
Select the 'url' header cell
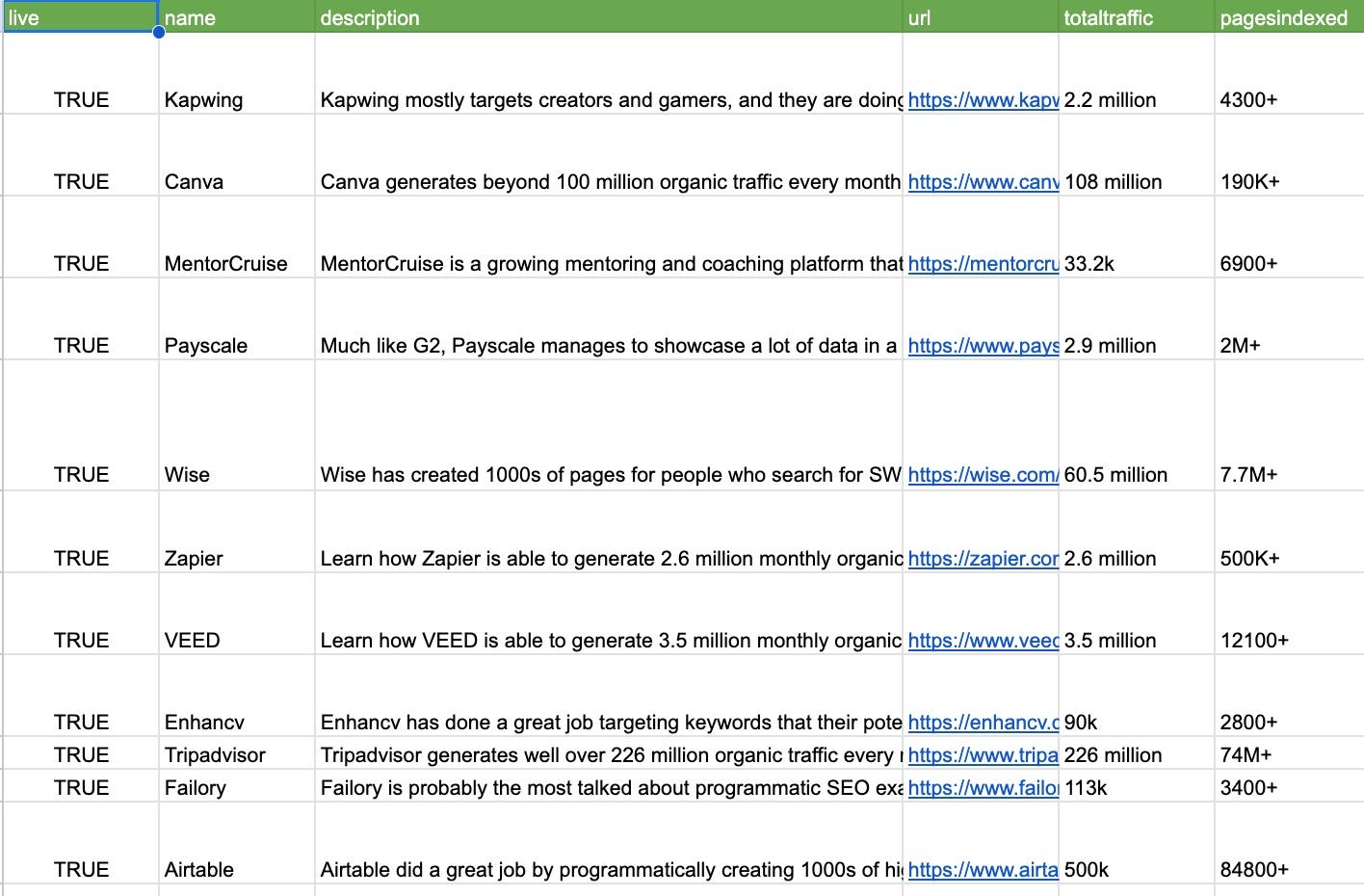[981, 16]
